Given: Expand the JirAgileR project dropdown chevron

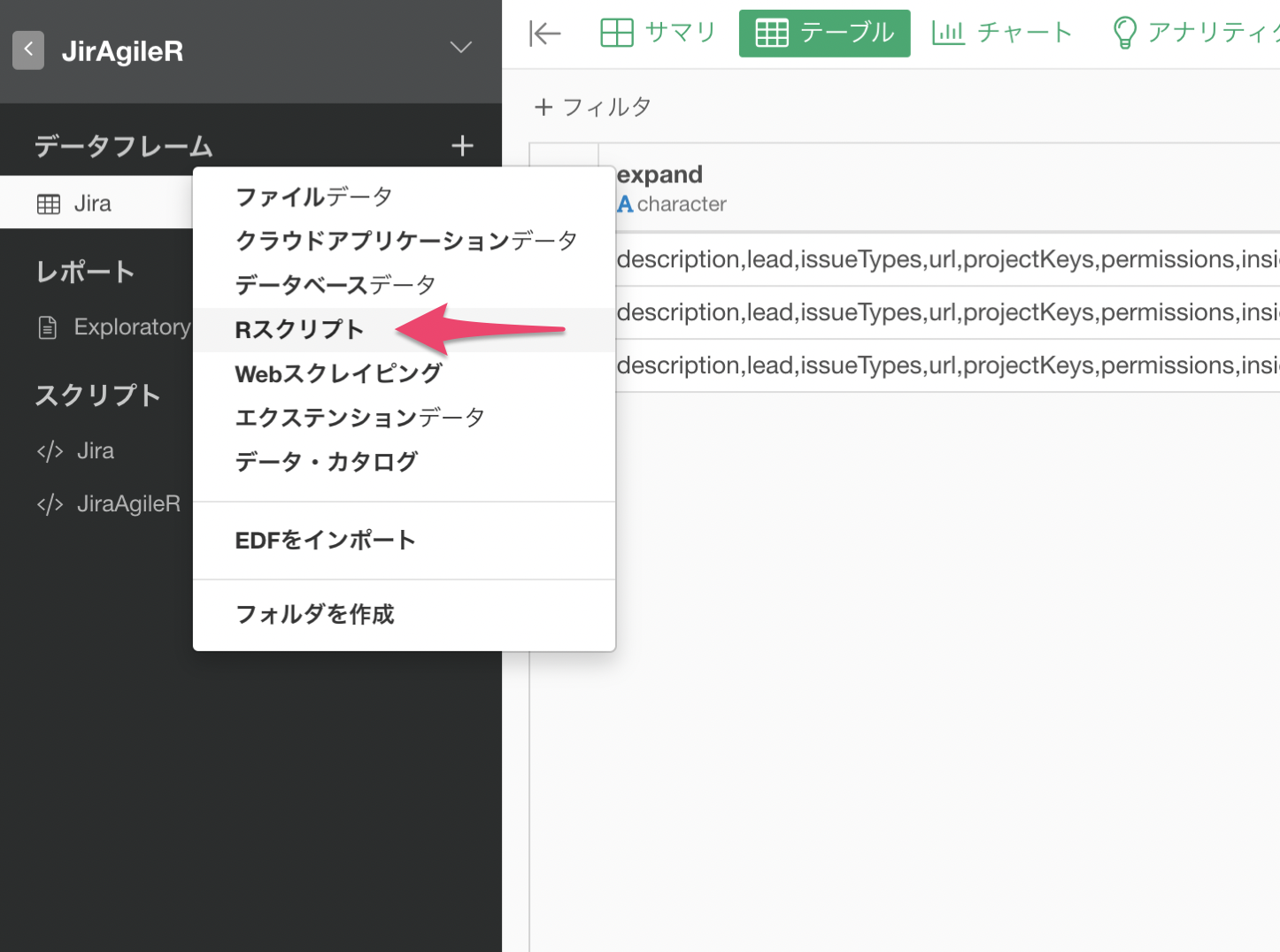Looking at the screenshot, I should pyautogui.click(x=460, y=48).
